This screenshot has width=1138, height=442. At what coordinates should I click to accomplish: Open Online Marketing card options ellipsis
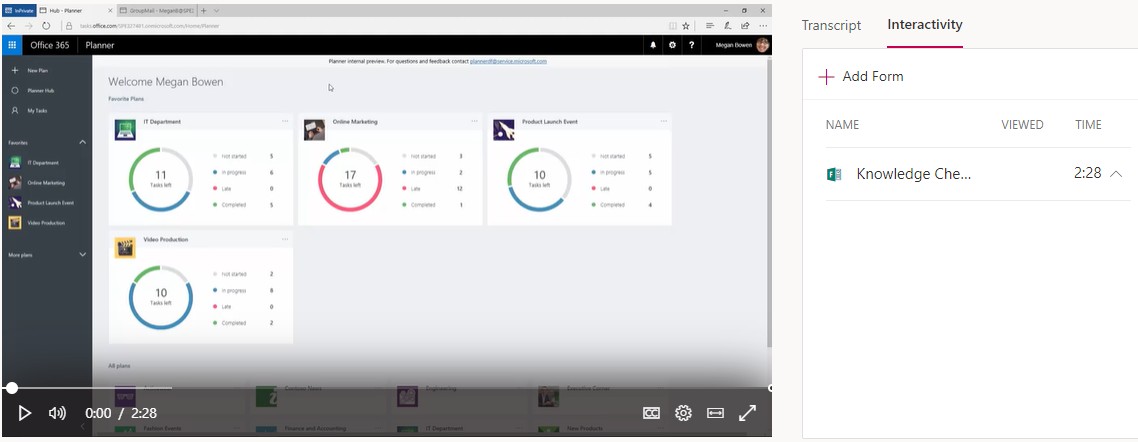pos(475,121)
